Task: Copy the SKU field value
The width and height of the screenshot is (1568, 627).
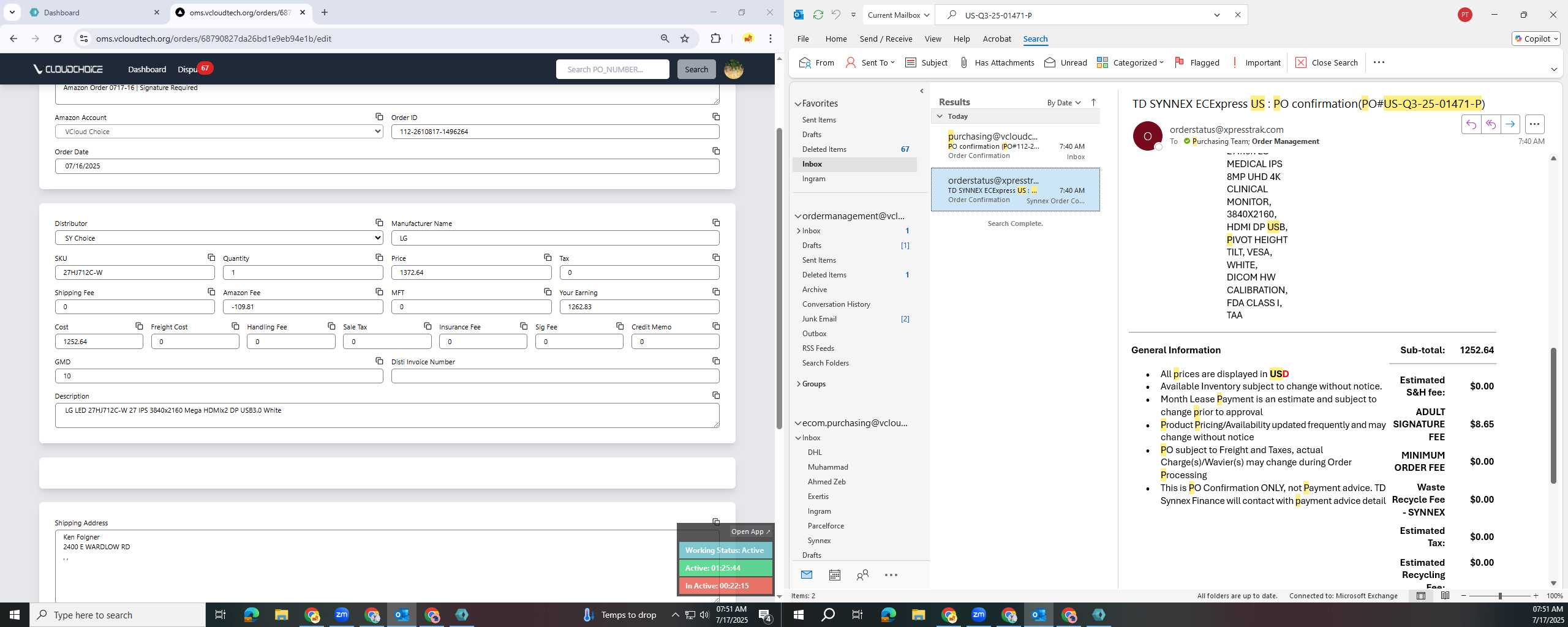Action: [x=211, y=257]
